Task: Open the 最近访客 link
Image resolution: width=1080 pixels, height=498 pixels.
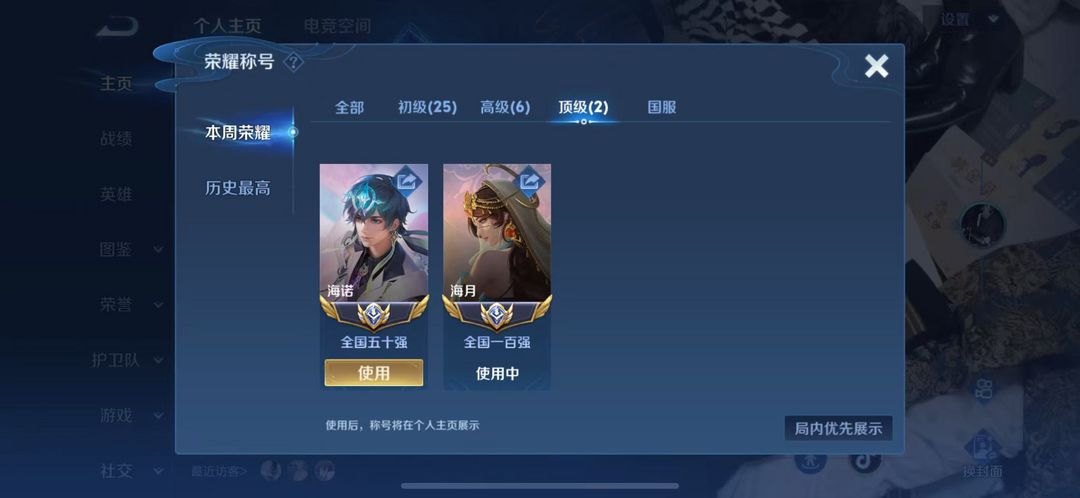Action: [219, 472]
